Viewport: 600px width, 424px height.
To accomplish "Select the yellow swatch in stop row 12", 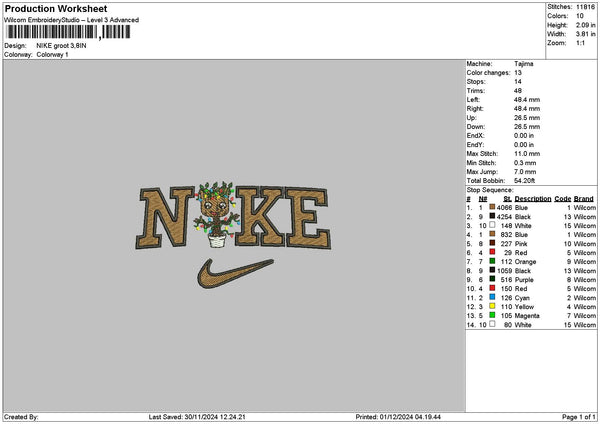I will (x=492, y=306).
